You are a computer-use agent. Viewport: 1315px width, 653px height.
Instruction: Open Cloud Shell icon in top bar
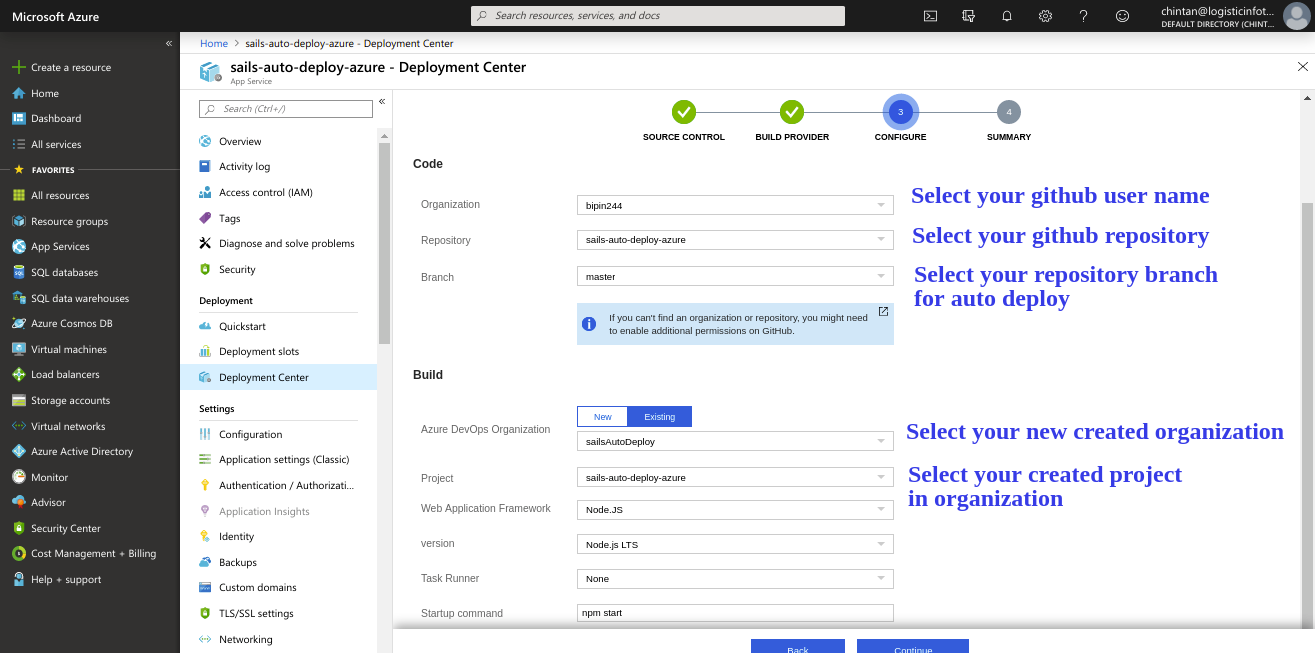[930, 16]
